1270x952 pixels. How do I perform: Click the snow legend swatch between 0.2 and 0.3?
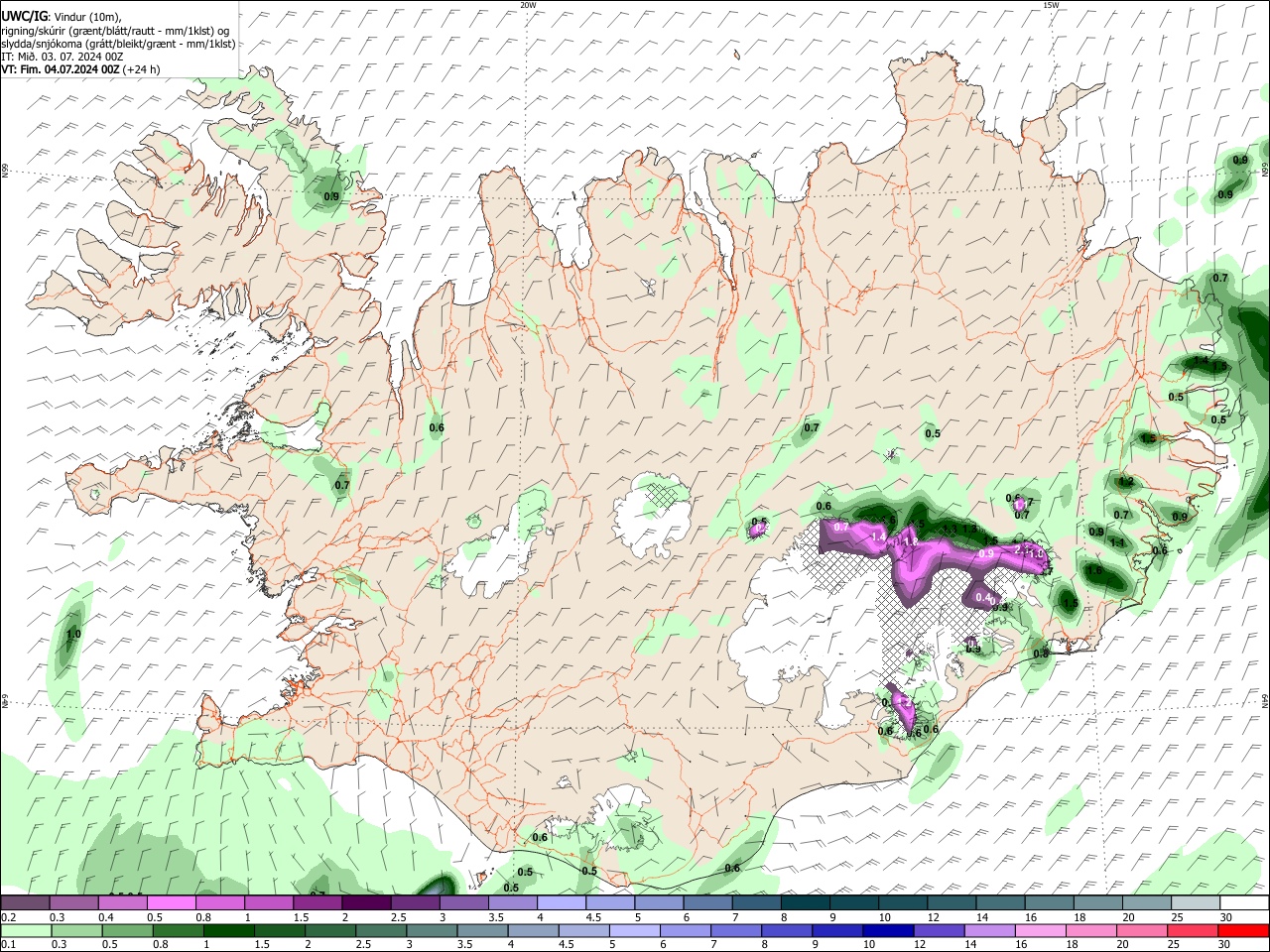point(25,903)
